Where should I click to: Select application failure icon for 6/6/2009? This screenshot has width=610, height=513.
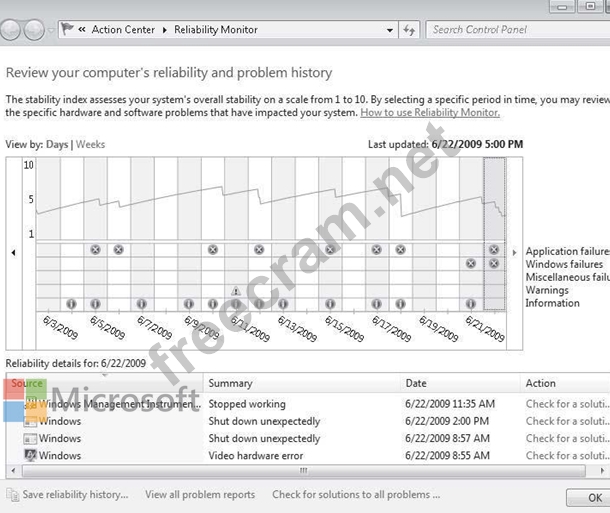pos(119,250)
